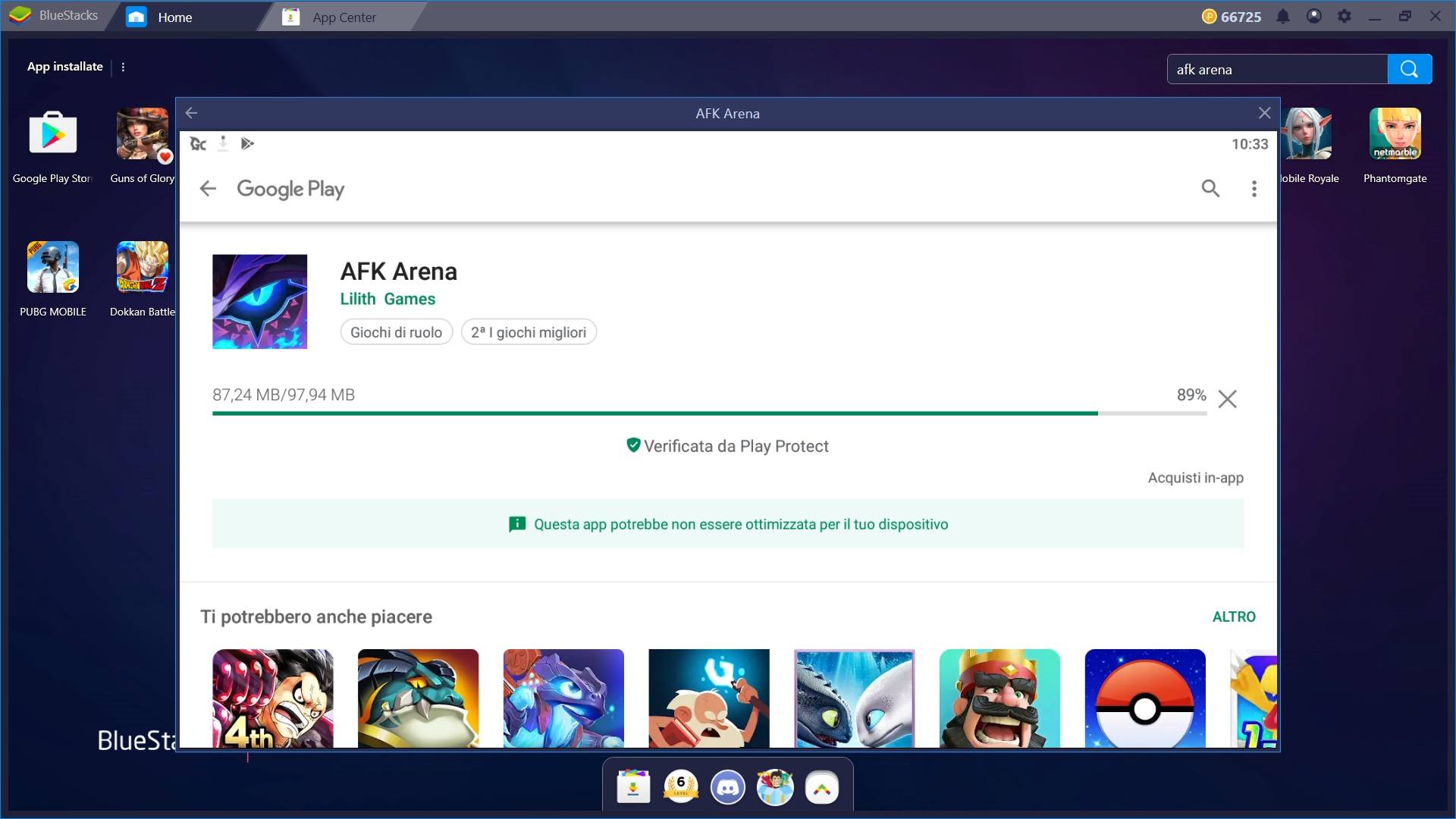Image resolution: width=1456 pixels, height=819 pixels.
Task: Click Verificata da Play Protect label
Action: 728,446
